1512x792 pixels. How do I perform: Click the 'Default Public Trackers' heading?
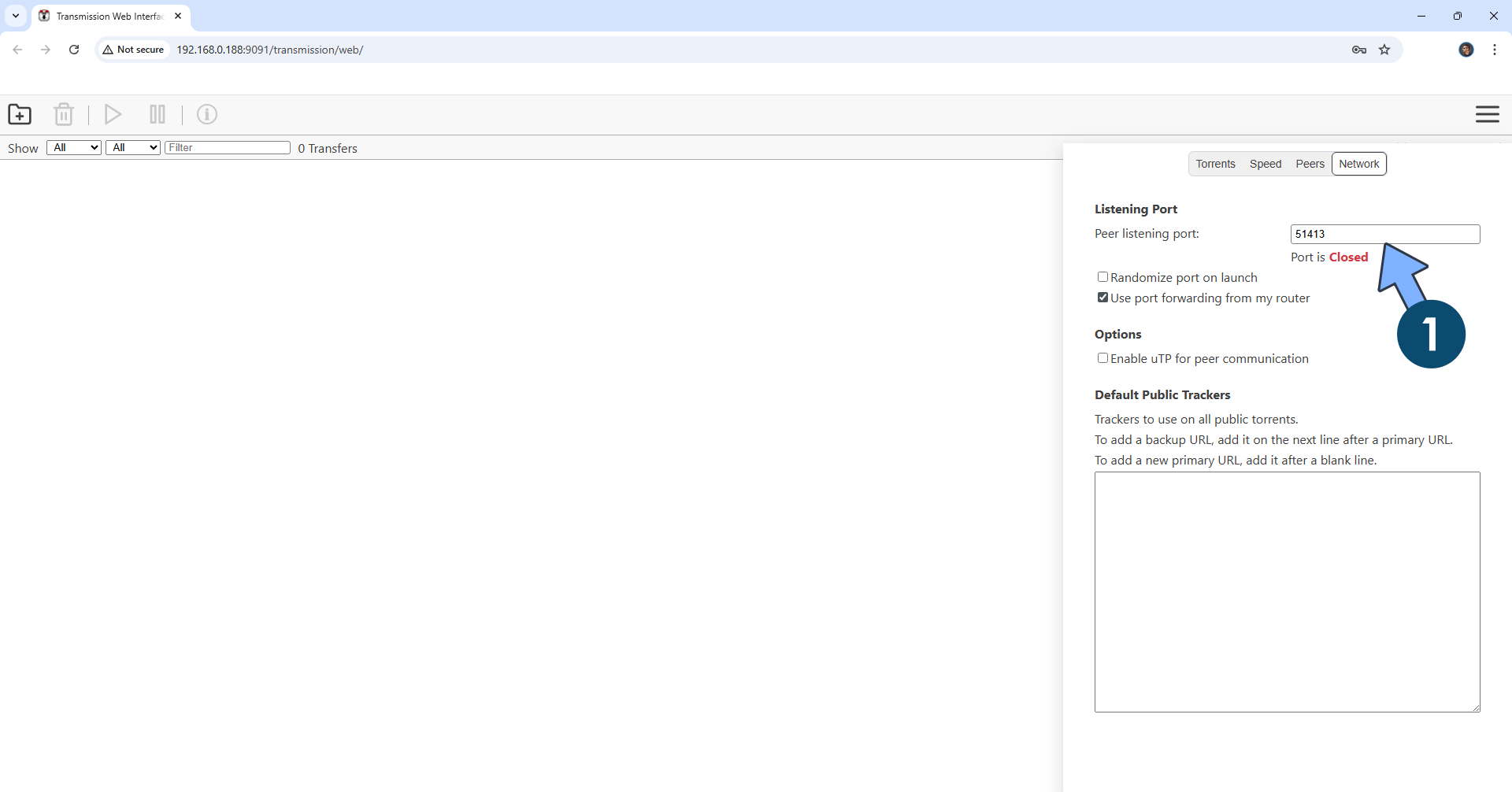[x=1162, y=394]
